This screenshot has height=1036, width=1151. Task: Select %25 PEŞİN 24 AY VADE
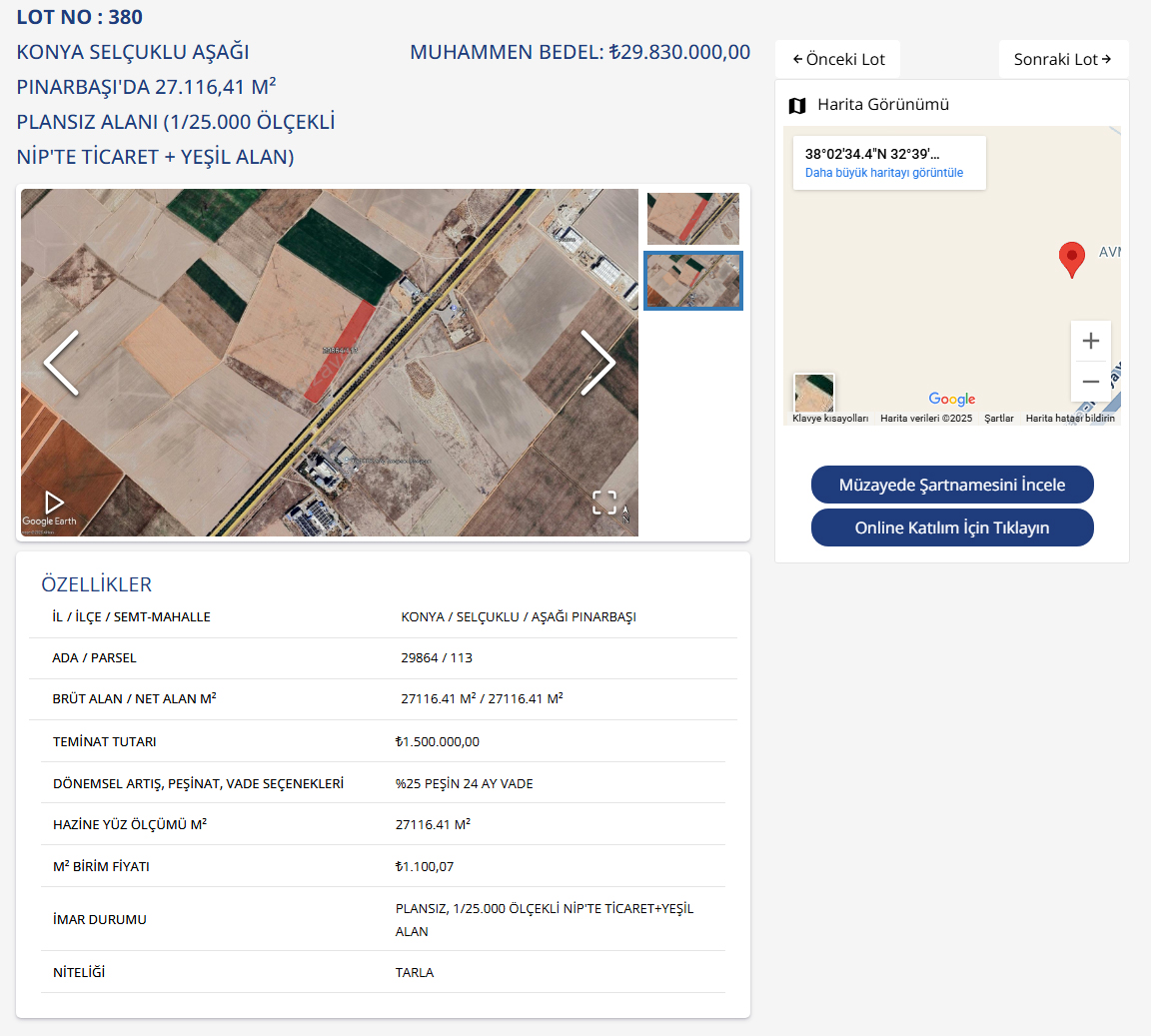pos(464,783)
